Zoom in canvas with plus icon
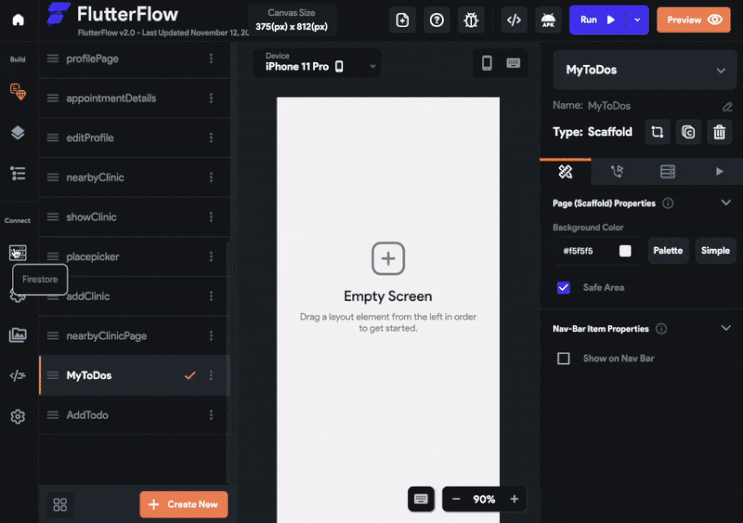This screenshot has height=523, width=743. tap(514, 499)
